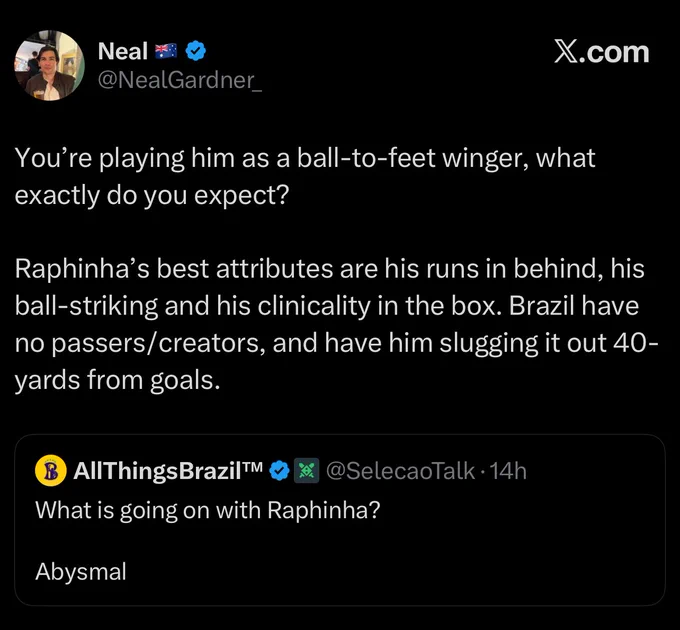Open Neal's profile picture
Screen dimensions: 680x630
click(x=49, y=65)
